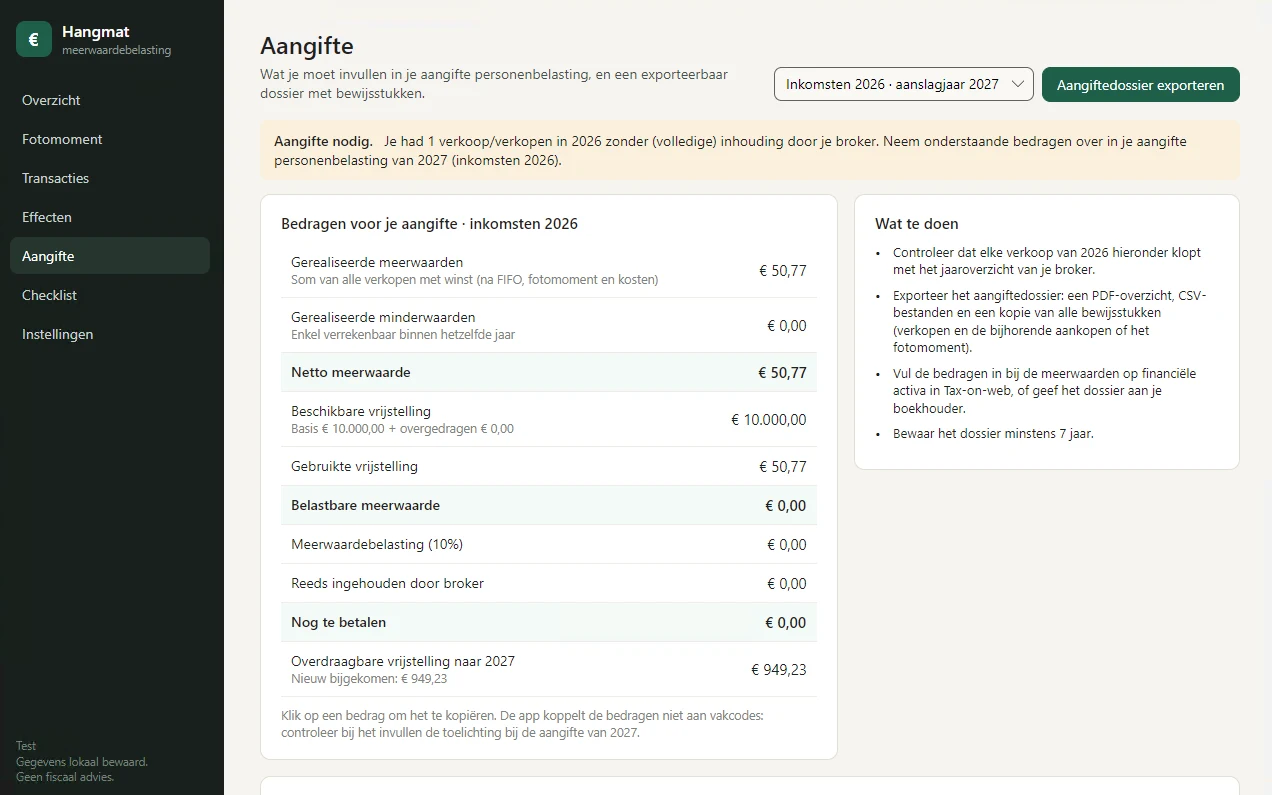The height and width of the screenshot is (795, 1272).
Task: Click Aangiftedossier exporteren button
Action: click(x=1141, y=84)
